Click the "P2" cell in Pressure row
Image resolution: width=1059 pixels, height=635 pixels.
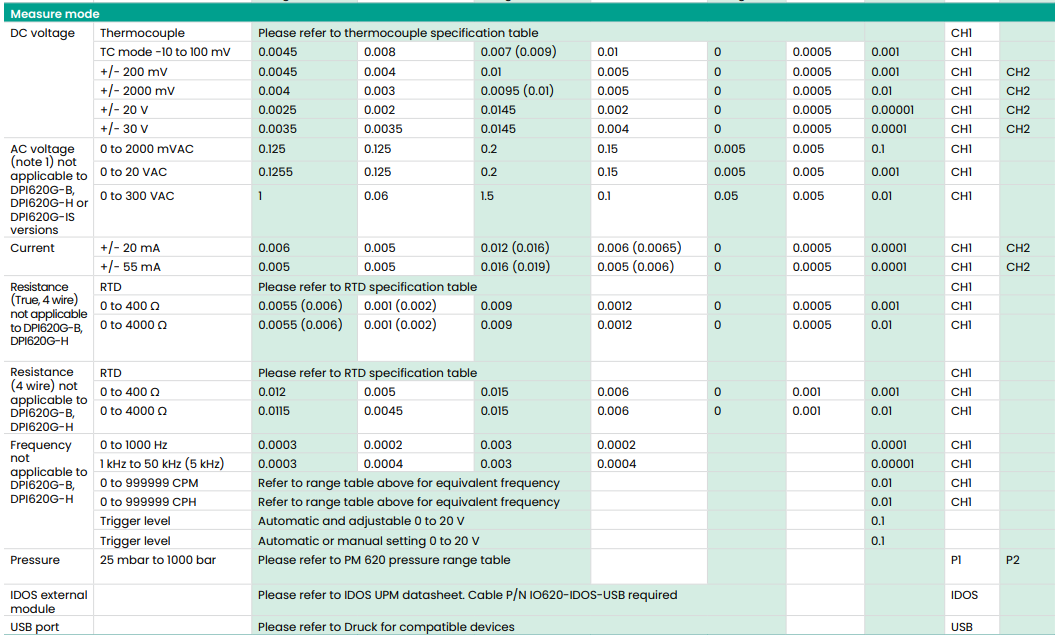[x=1012, y=560]
